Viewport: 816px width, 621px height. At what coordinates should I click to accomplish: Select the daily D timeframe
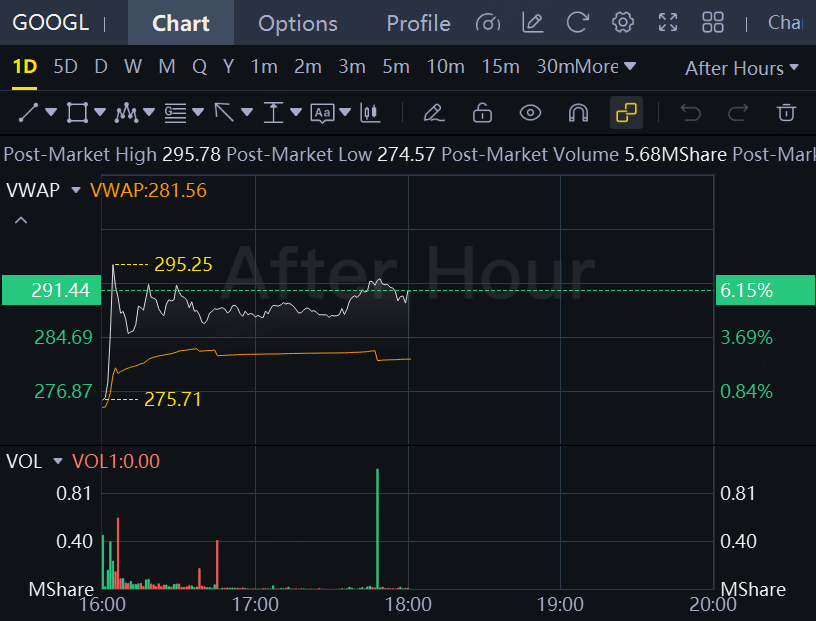pos(101,67)
